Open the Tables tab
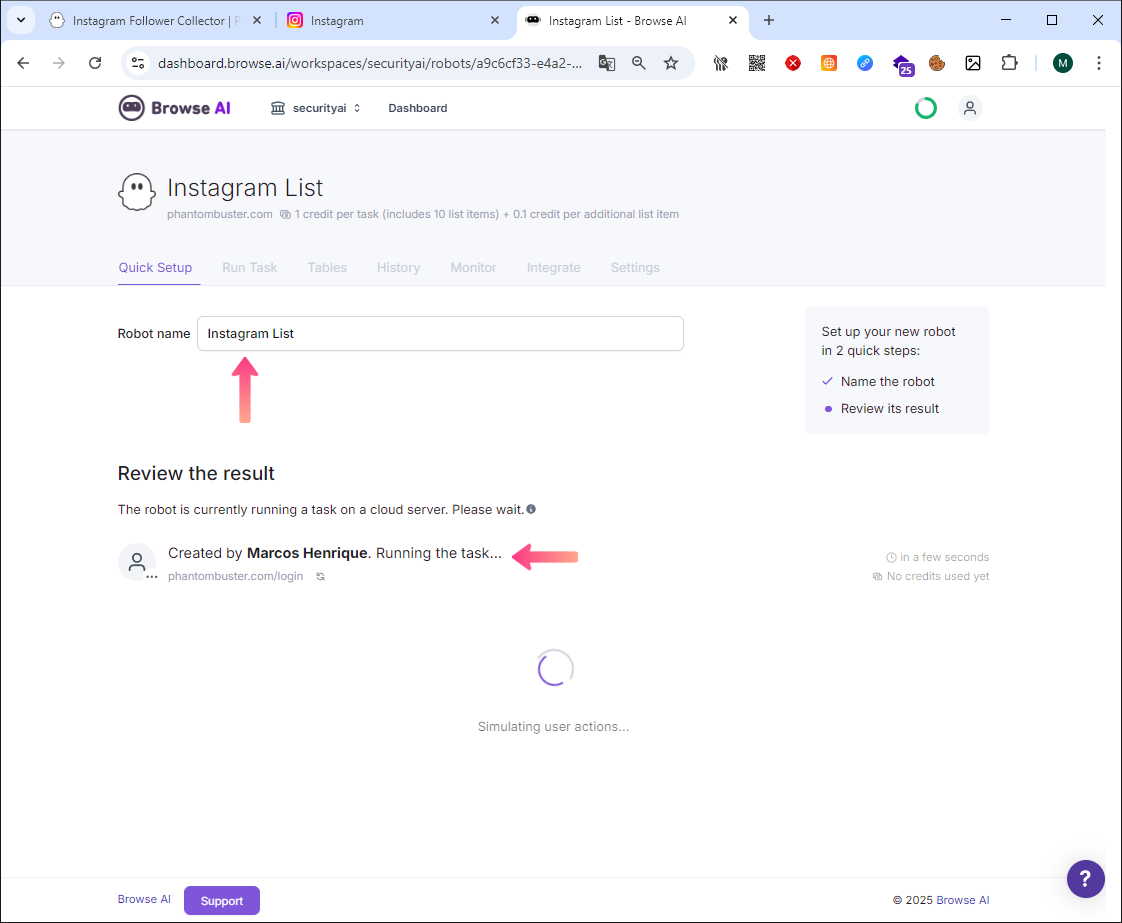The image size is (1122, 923). 327,268
